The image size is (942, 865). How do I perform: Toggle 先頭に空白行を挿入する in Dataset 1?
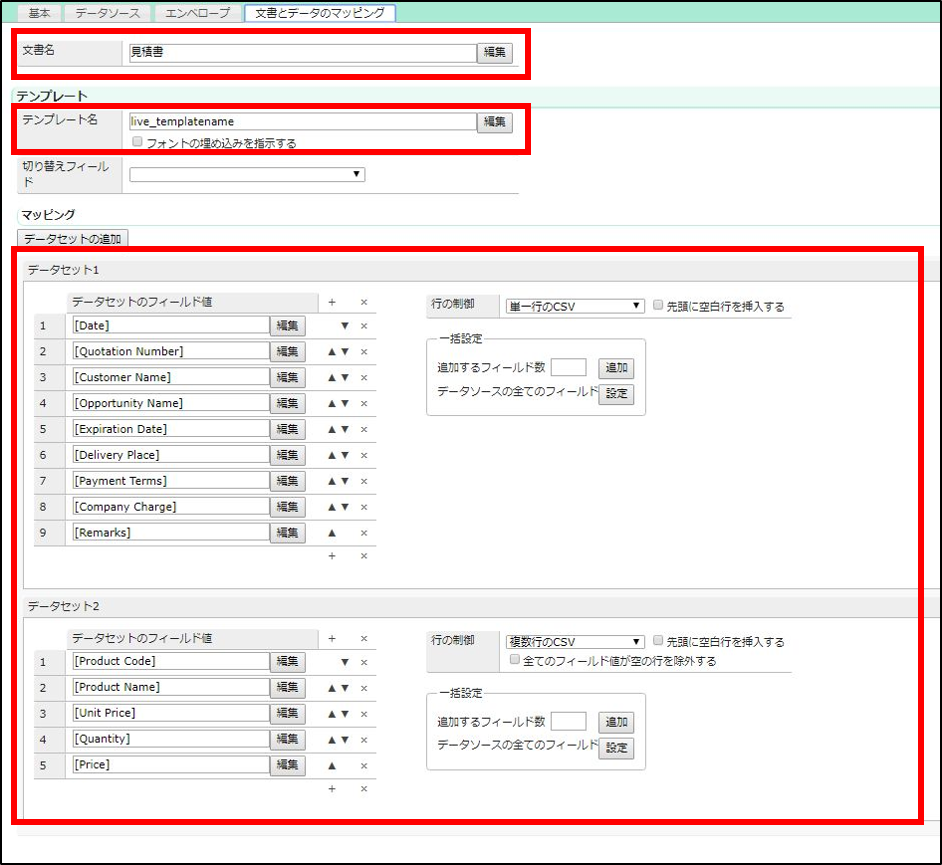[x=658, y=306]
